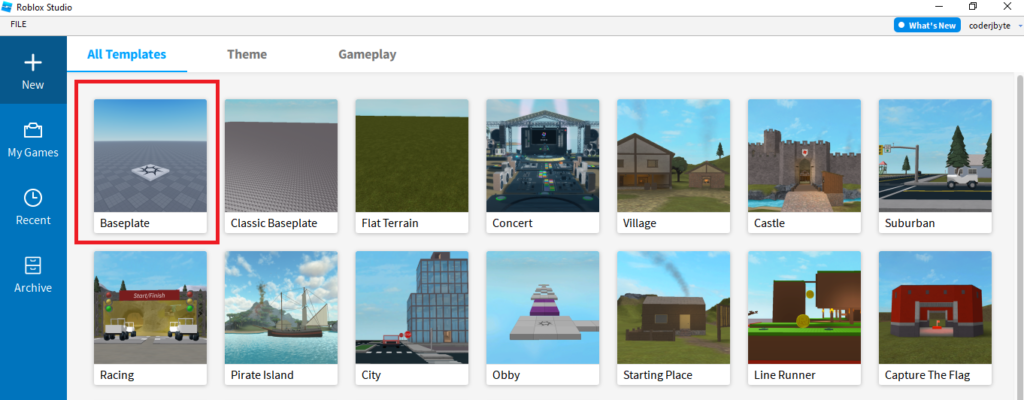Select the Pirate Island template thumbnail

(x=281, y=308)
